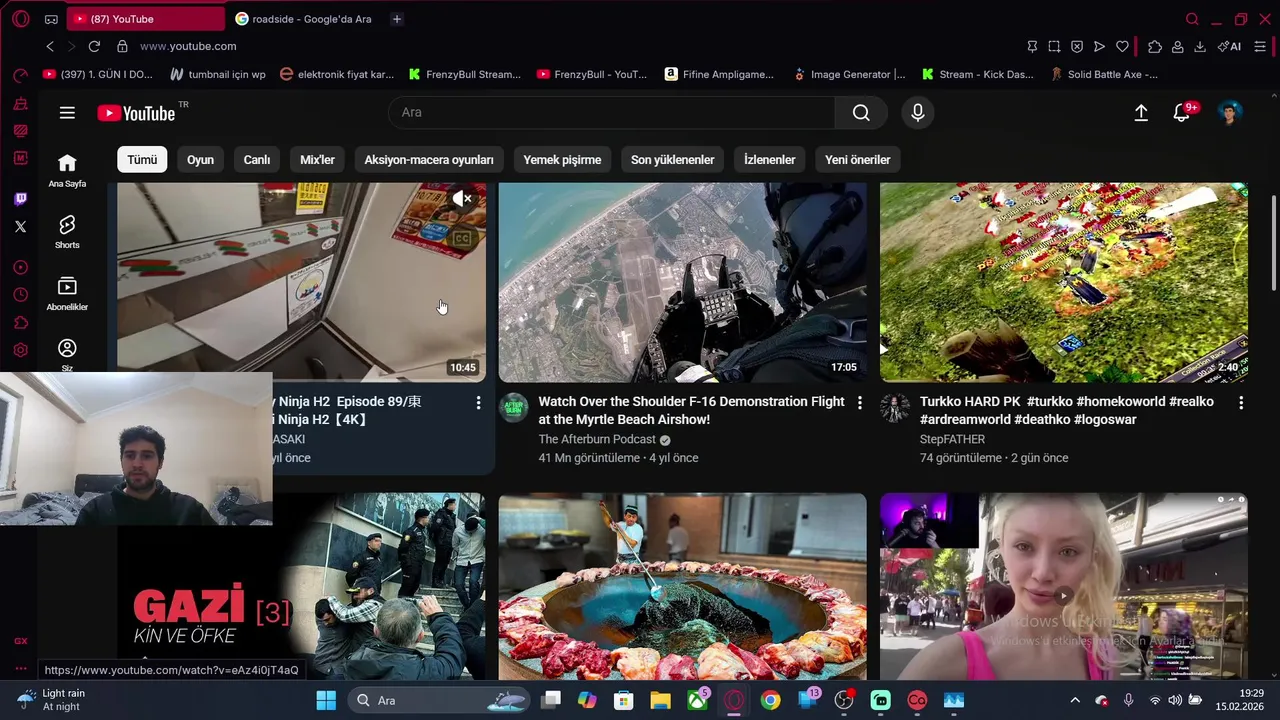Open the YouTube upload/create icon
1280x720 pixels.
[1141, 113]
